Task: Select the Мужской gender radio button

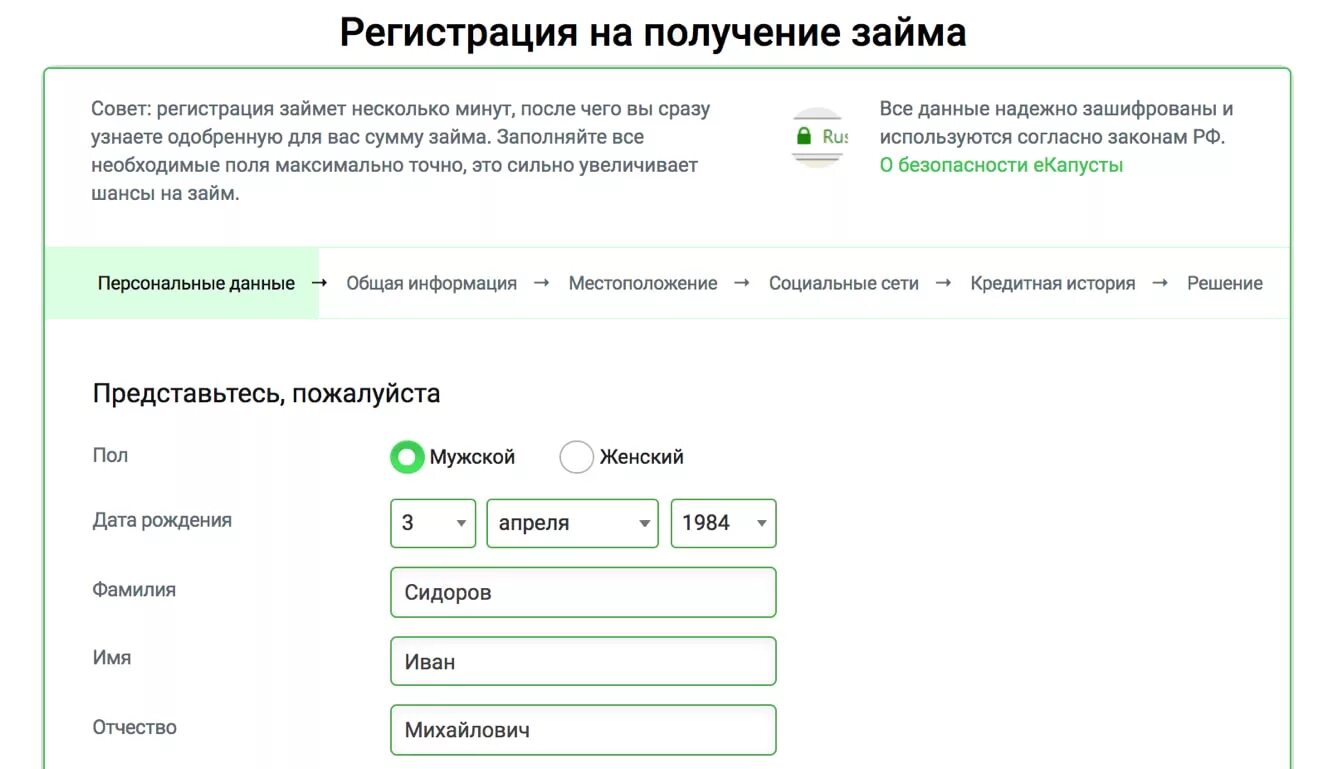Action: click(406, 457)
